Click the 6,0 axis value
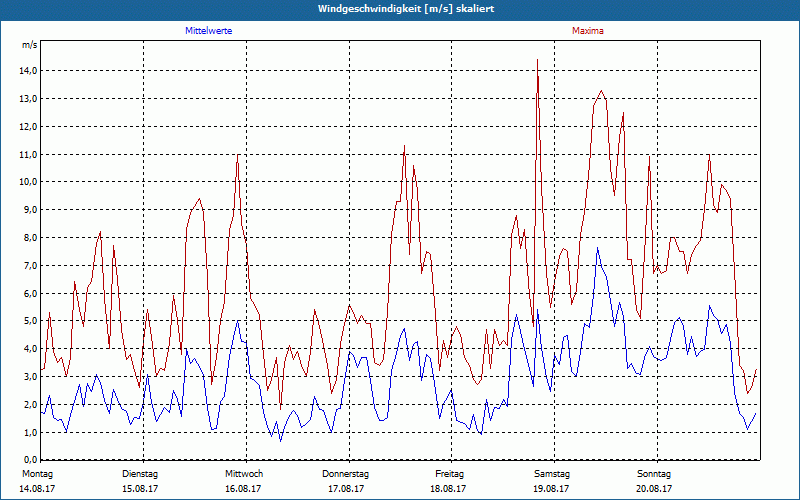Viewport: 800px width, 500px height. [31, 293]
